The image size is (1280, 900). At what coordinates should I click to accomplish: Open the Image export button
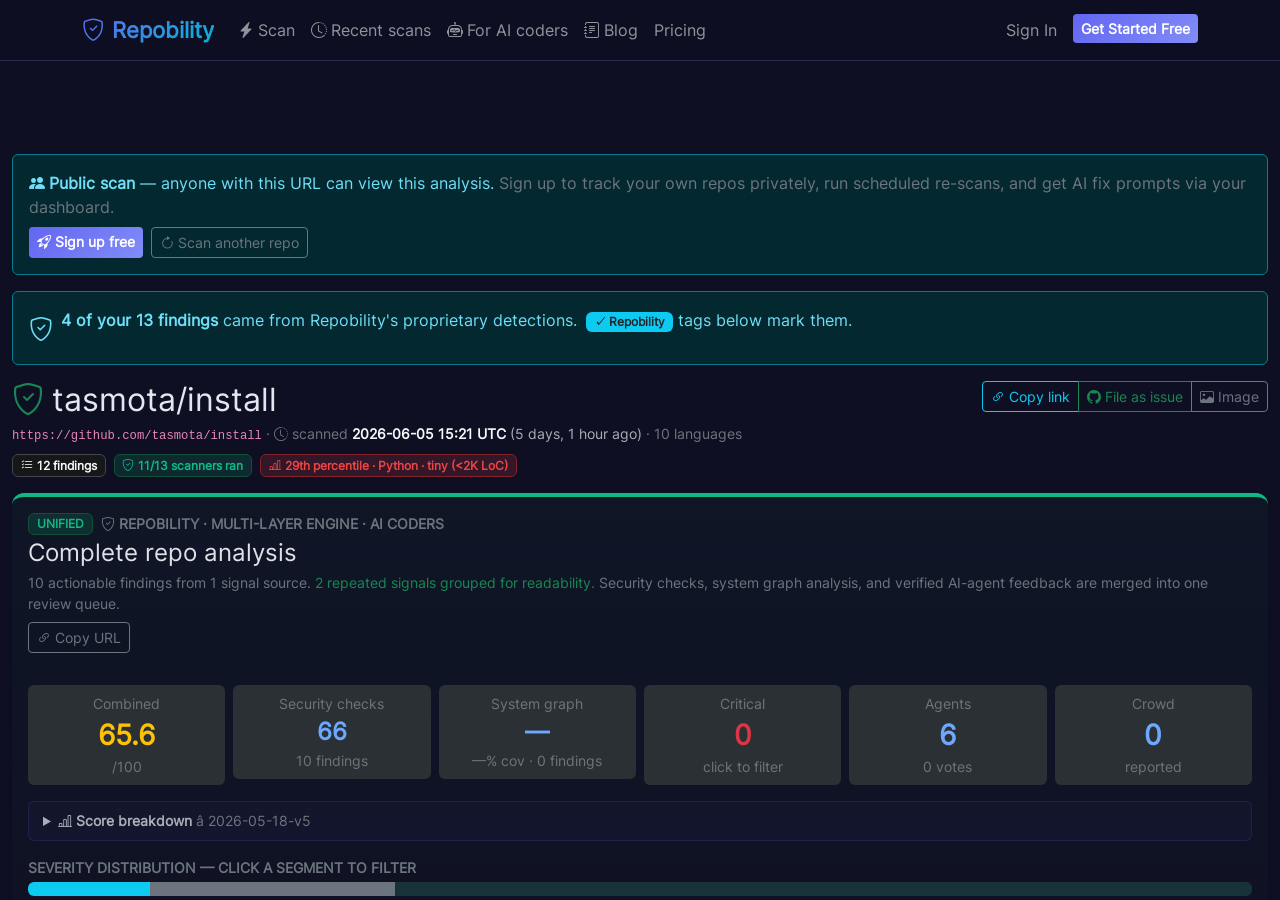[x=1229, y=396]
